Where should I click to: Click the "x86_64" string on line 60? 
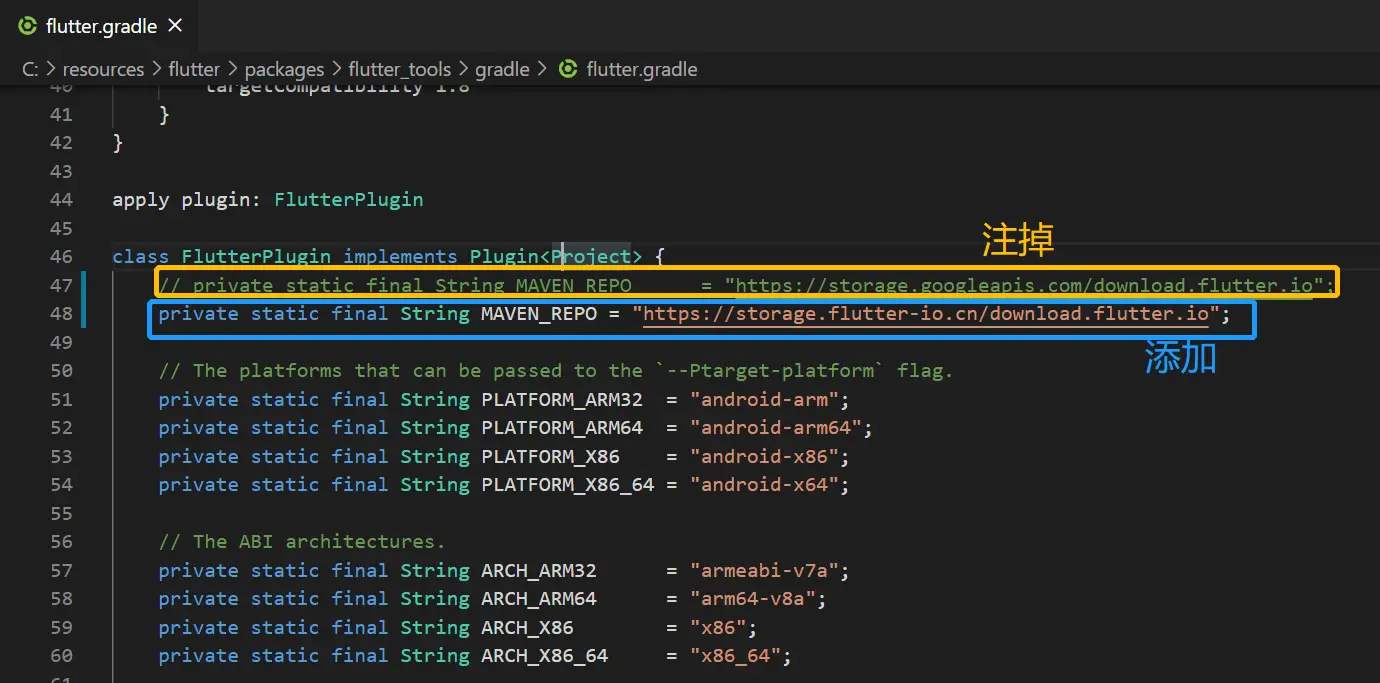click(735, 656)
